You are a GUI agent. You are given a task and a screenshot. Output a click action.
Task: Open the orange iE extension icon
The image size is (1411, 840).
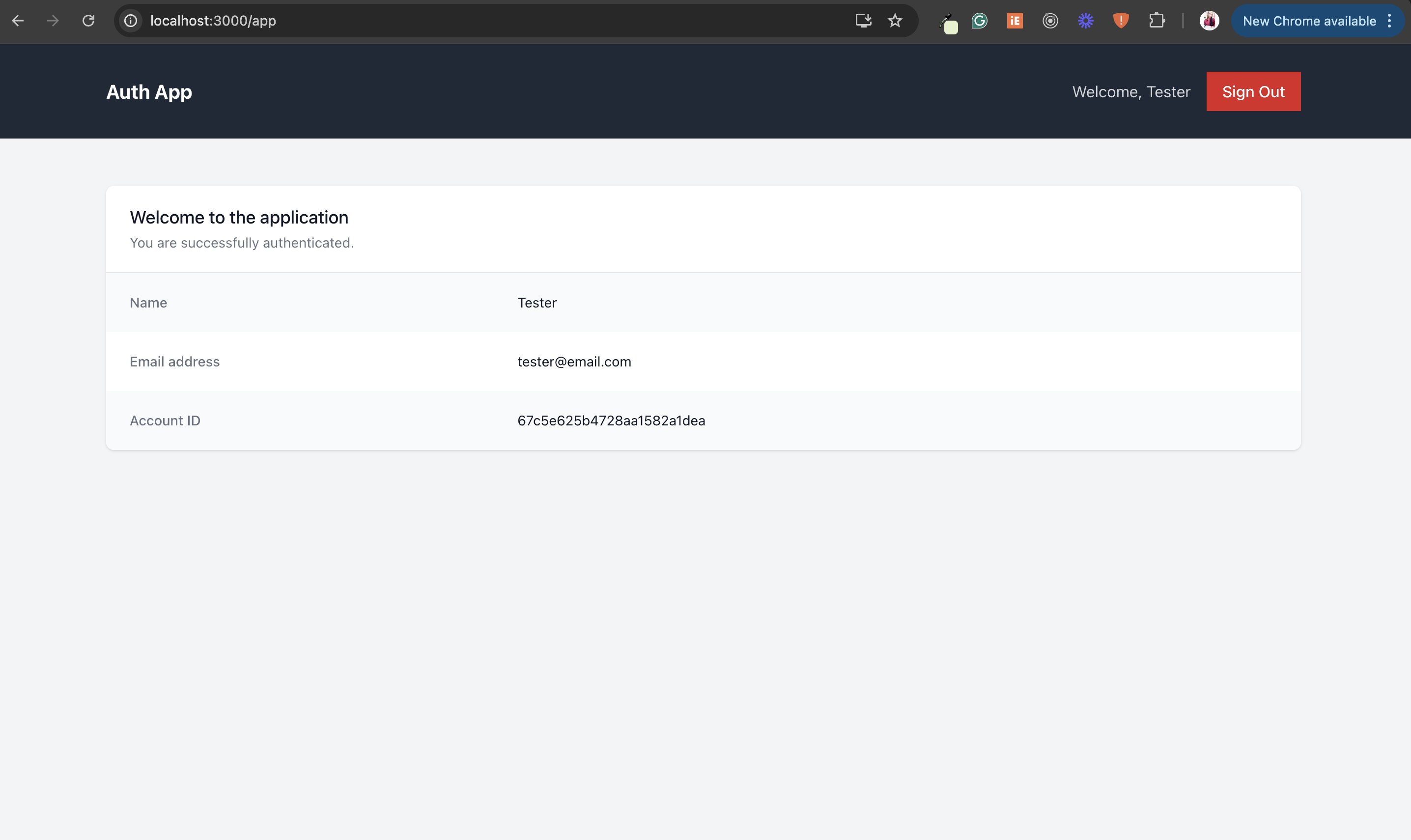pos(1014,21)
